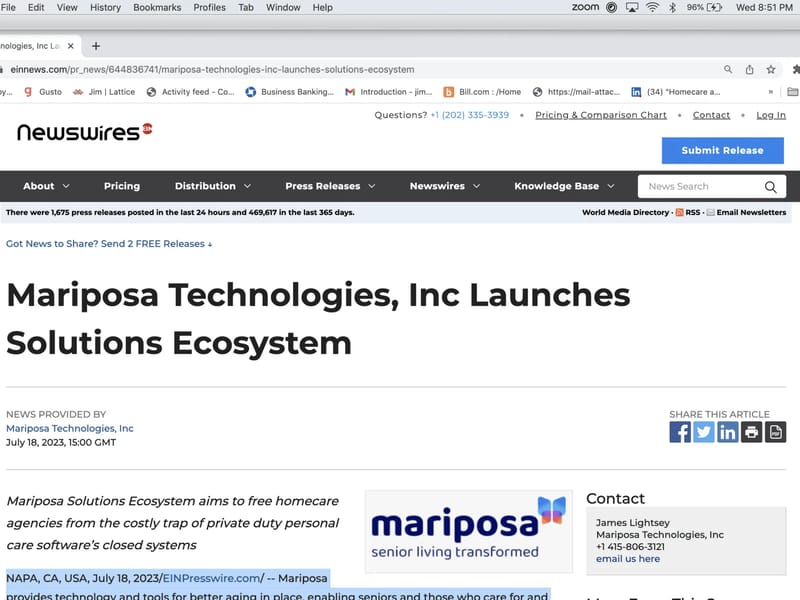Expand the About dropdown menu

46,186
